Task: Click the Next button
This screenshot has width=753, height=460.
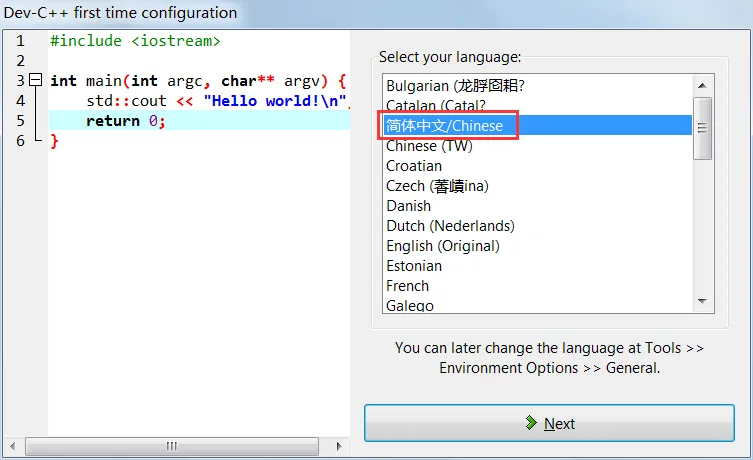Action: click(x=549, y=423)
